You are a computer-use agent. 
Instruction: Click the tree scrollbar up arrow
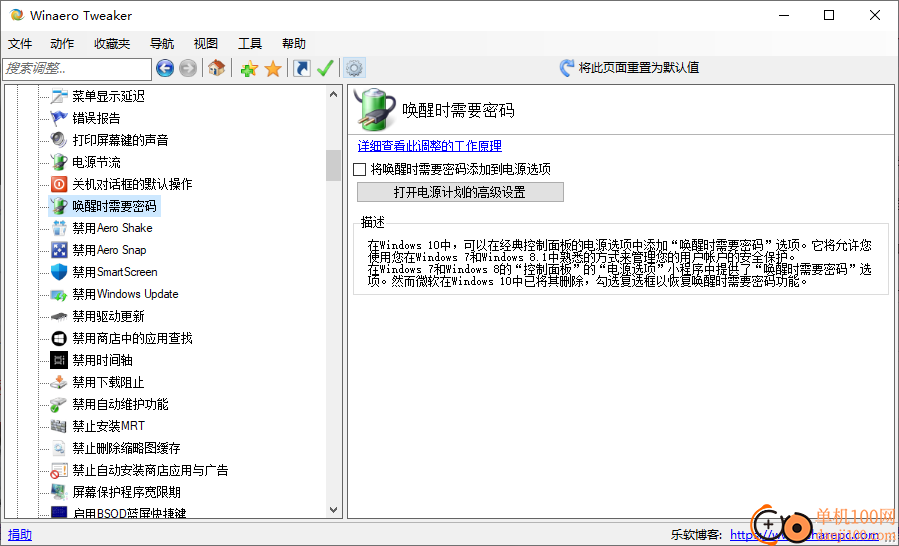[334, 93]
